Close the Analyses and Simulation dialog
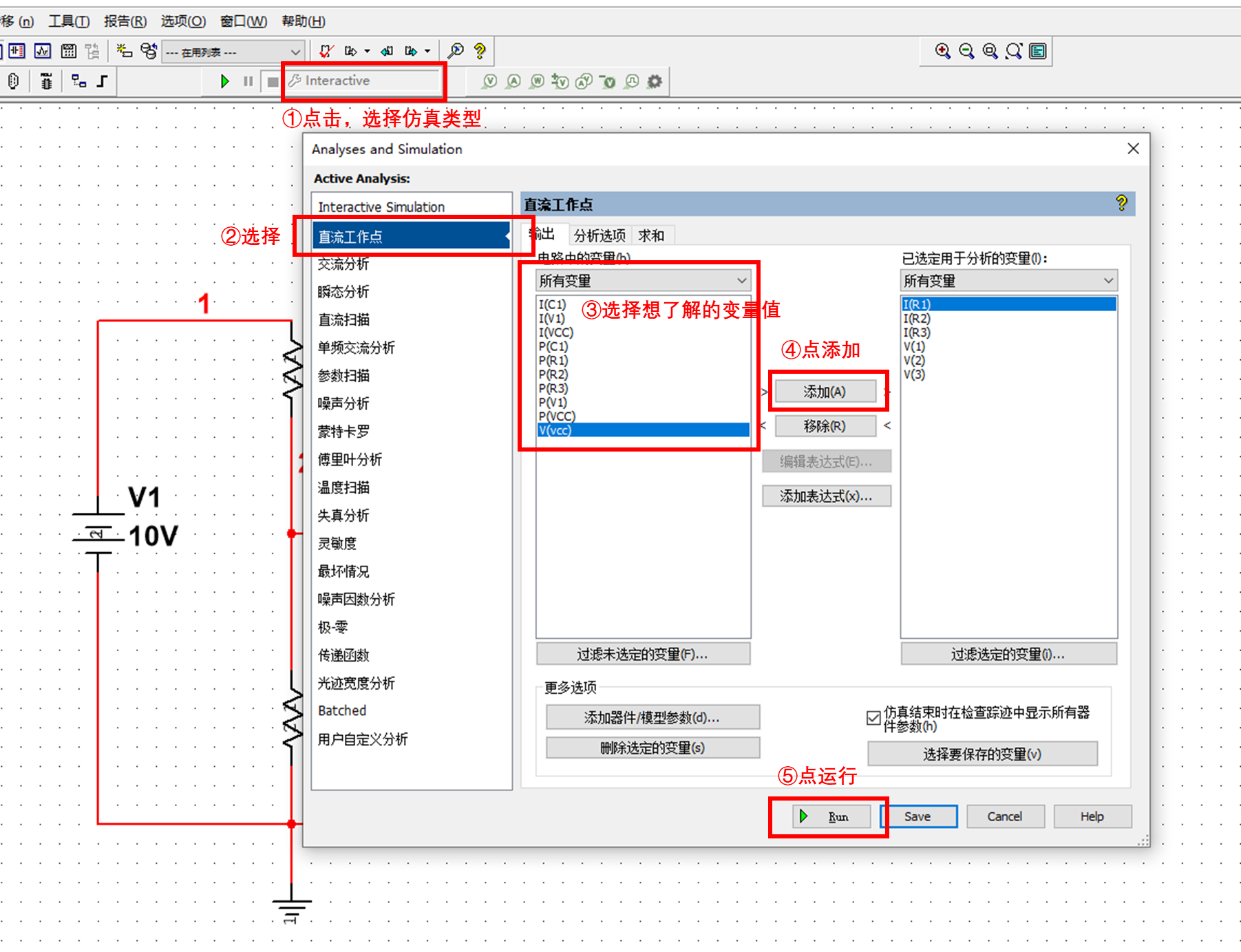 coord(1133,149)
